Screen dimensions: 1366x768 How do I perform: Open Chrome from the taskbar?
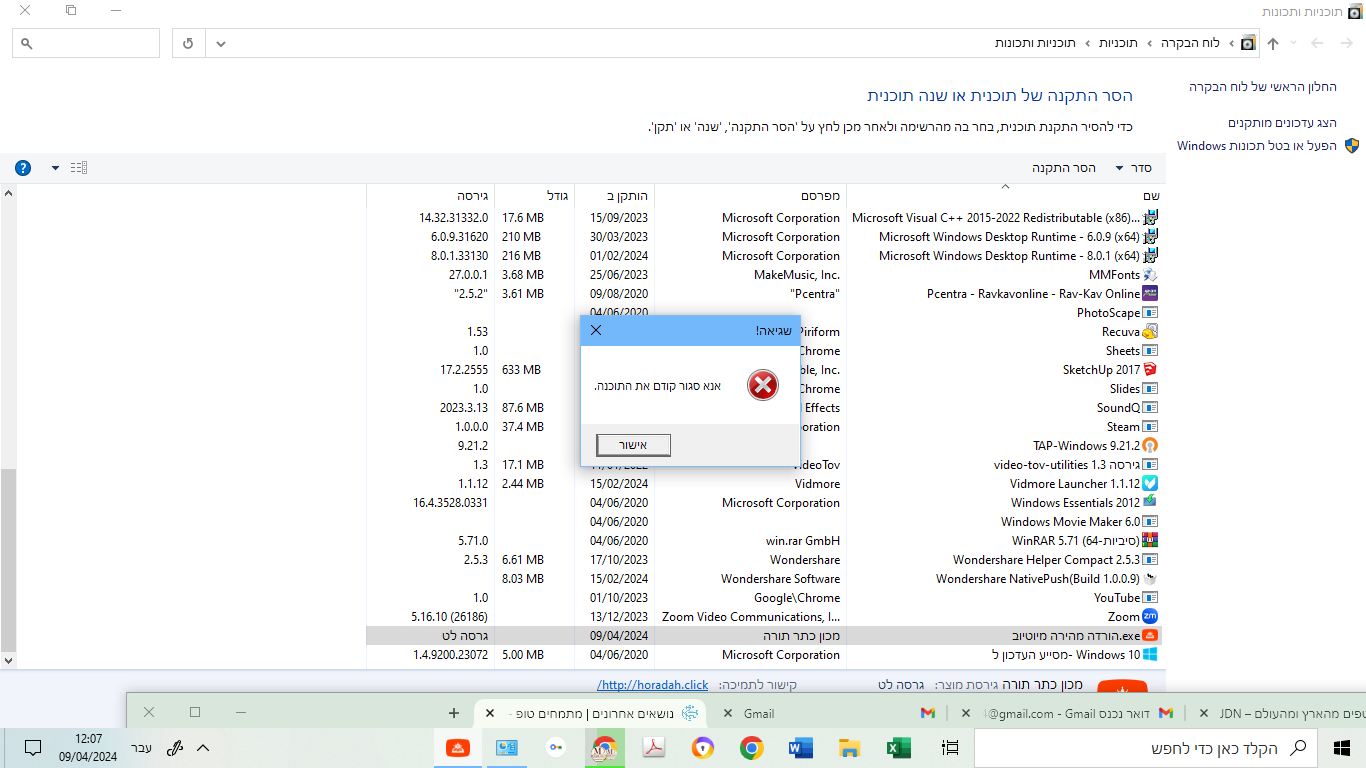point(752,748)
